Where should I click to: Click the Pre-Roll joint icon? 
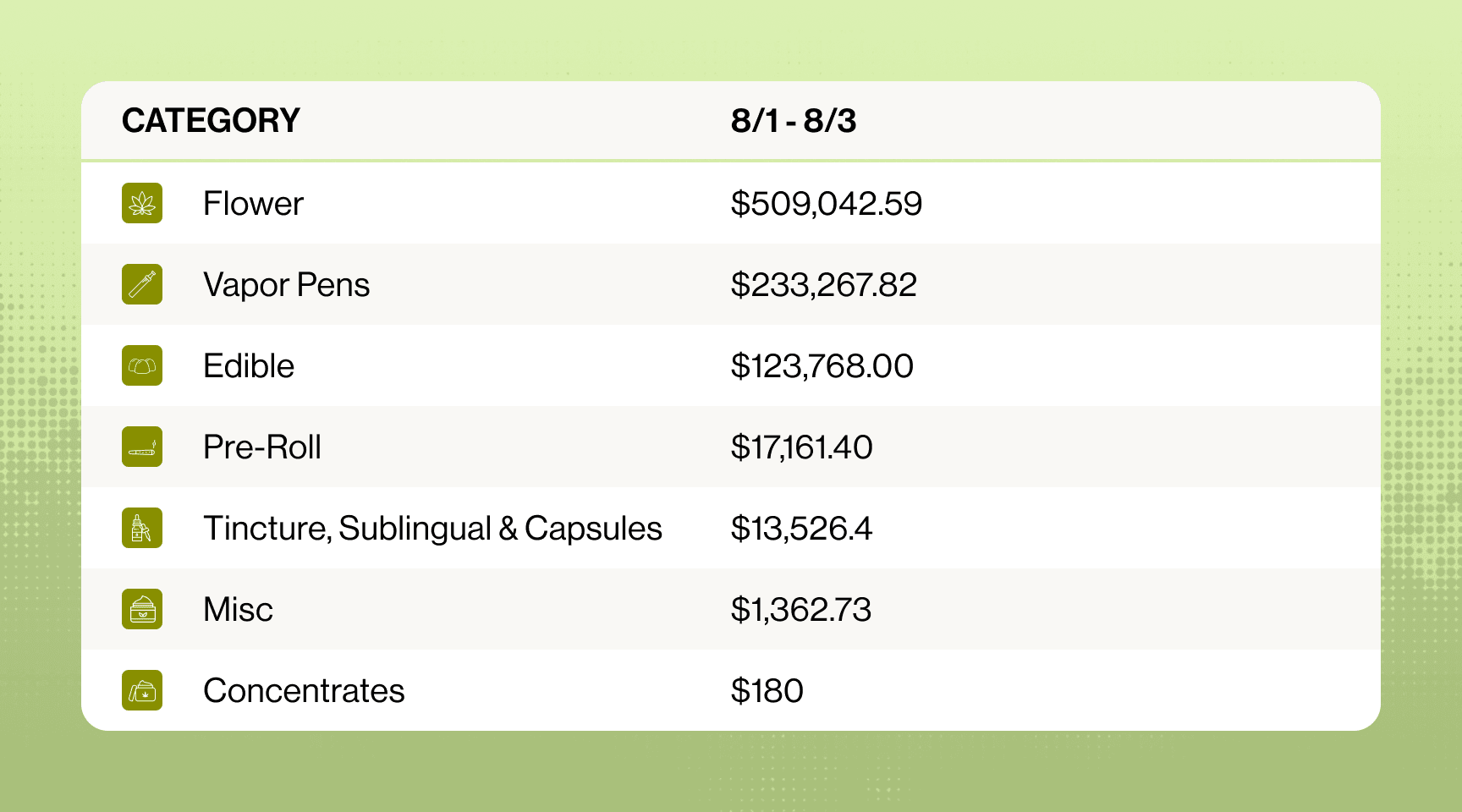click(x=142, y=447)
